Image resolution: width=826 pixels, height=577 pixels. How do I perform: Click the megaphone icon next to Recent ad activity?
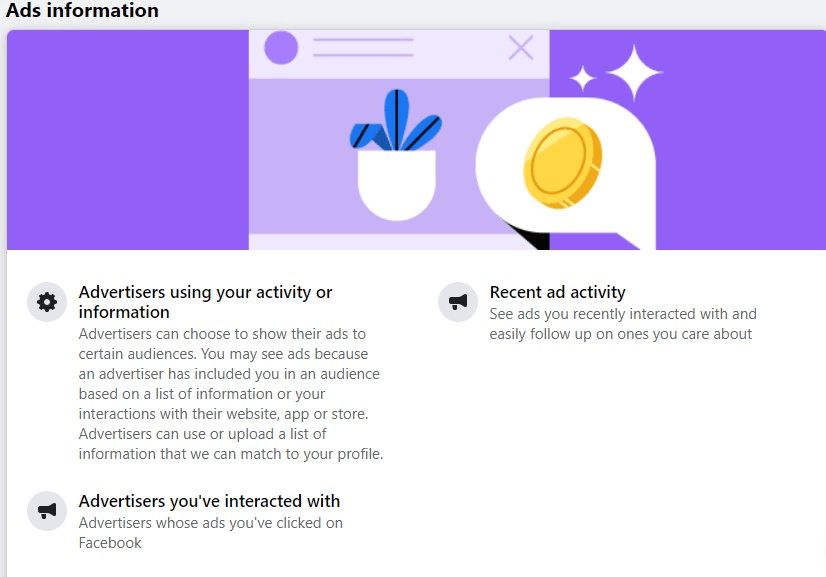click(x=458, y=302)
